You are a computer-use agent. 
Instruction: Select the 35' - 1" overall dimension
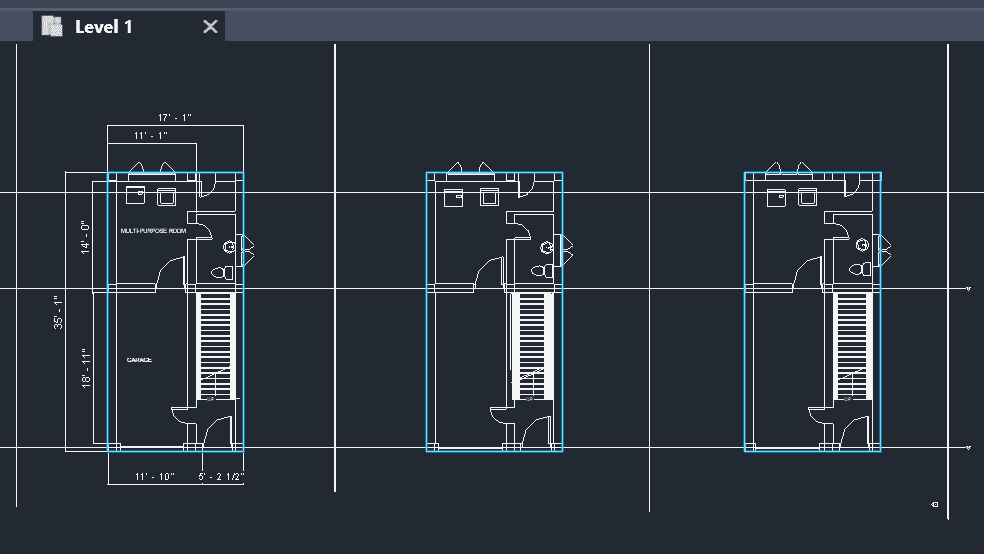[x=59, y=312]
